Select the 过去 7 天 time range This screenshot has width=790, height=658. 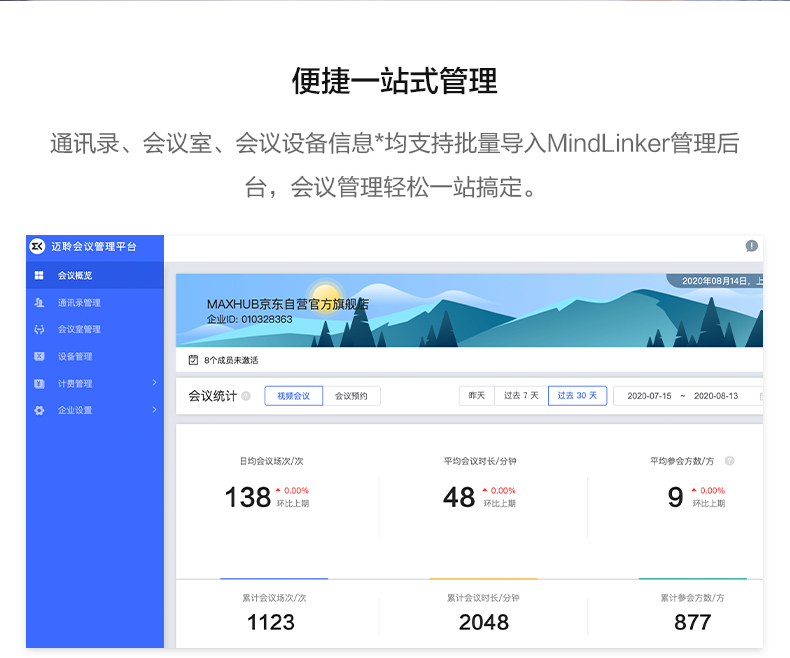[x=521, y=396]
